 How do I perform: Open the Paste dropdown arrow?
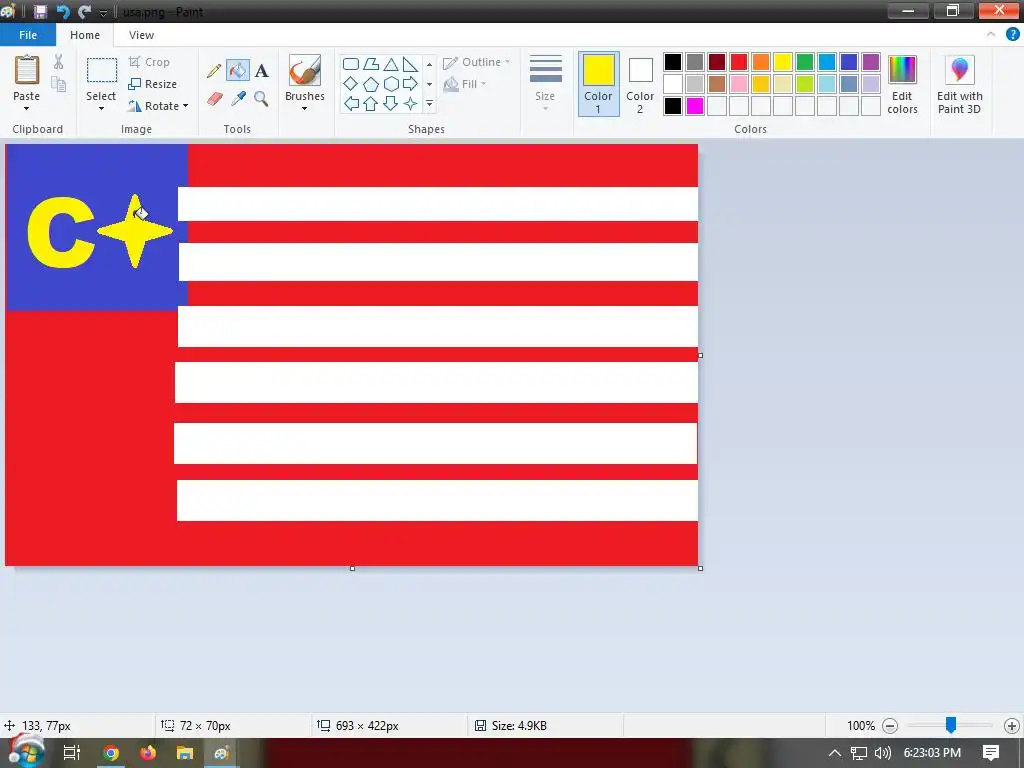[x=27, y=108]
